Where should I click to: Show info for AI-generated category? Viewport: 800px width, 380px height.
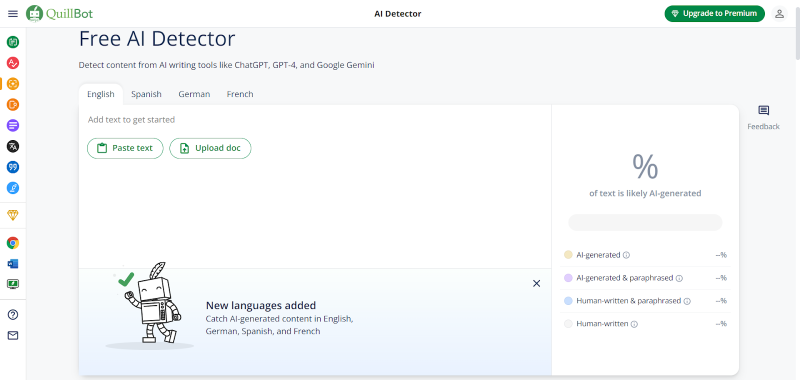[627, 255]
